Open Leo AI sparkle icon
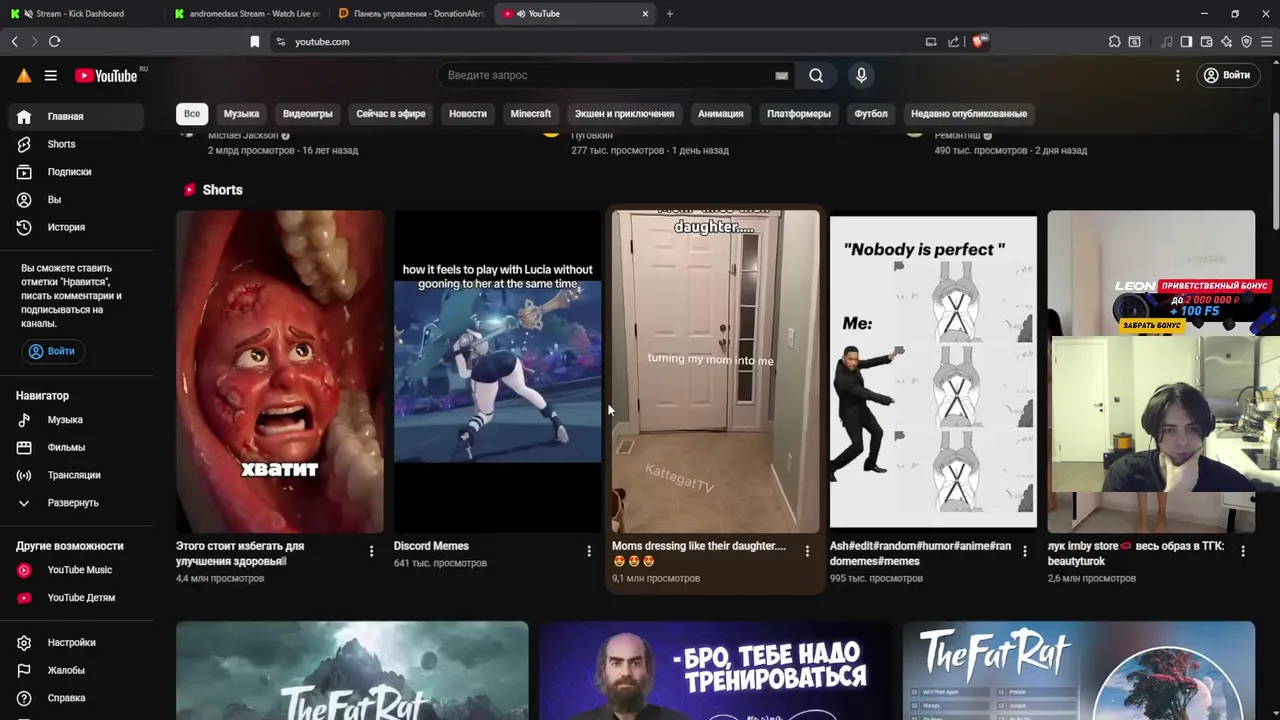Image resolution: width=1280 pixels, height=720 pixels. click(1226, 41)
